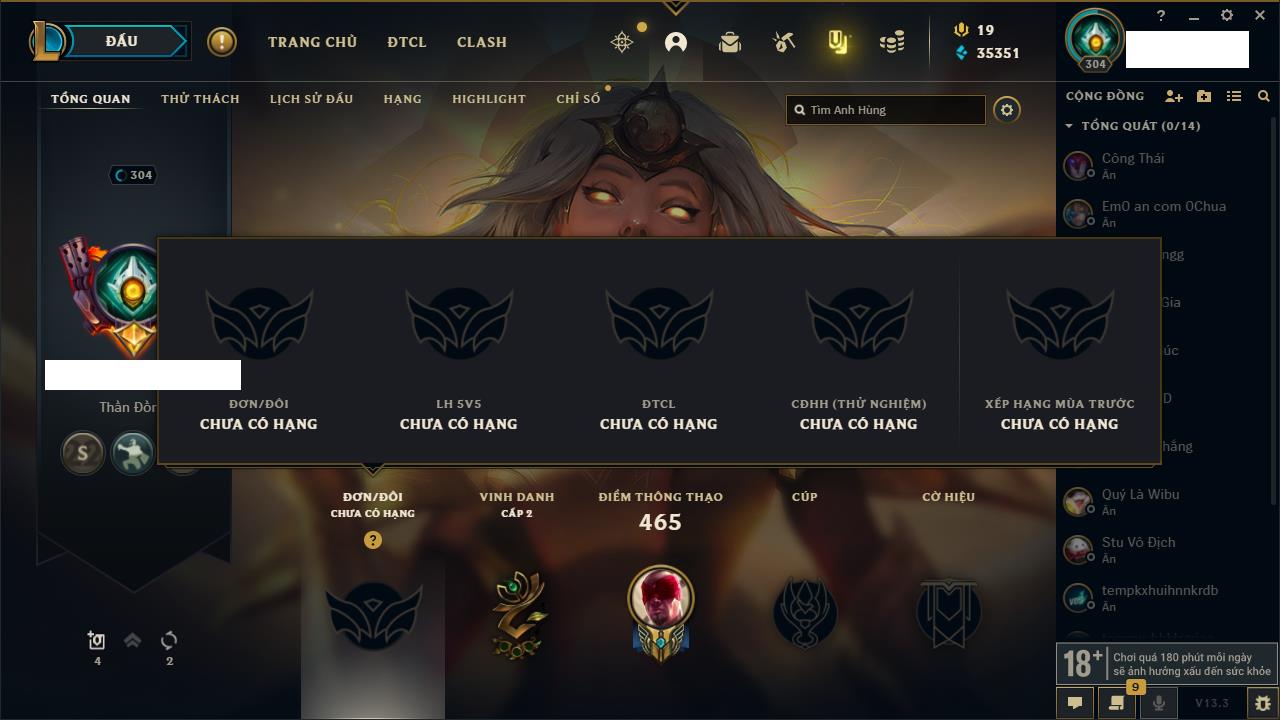Screen dimensions: 1280x720
Task: Open the friend list sort options
Action: click(x=1234, y=96)
